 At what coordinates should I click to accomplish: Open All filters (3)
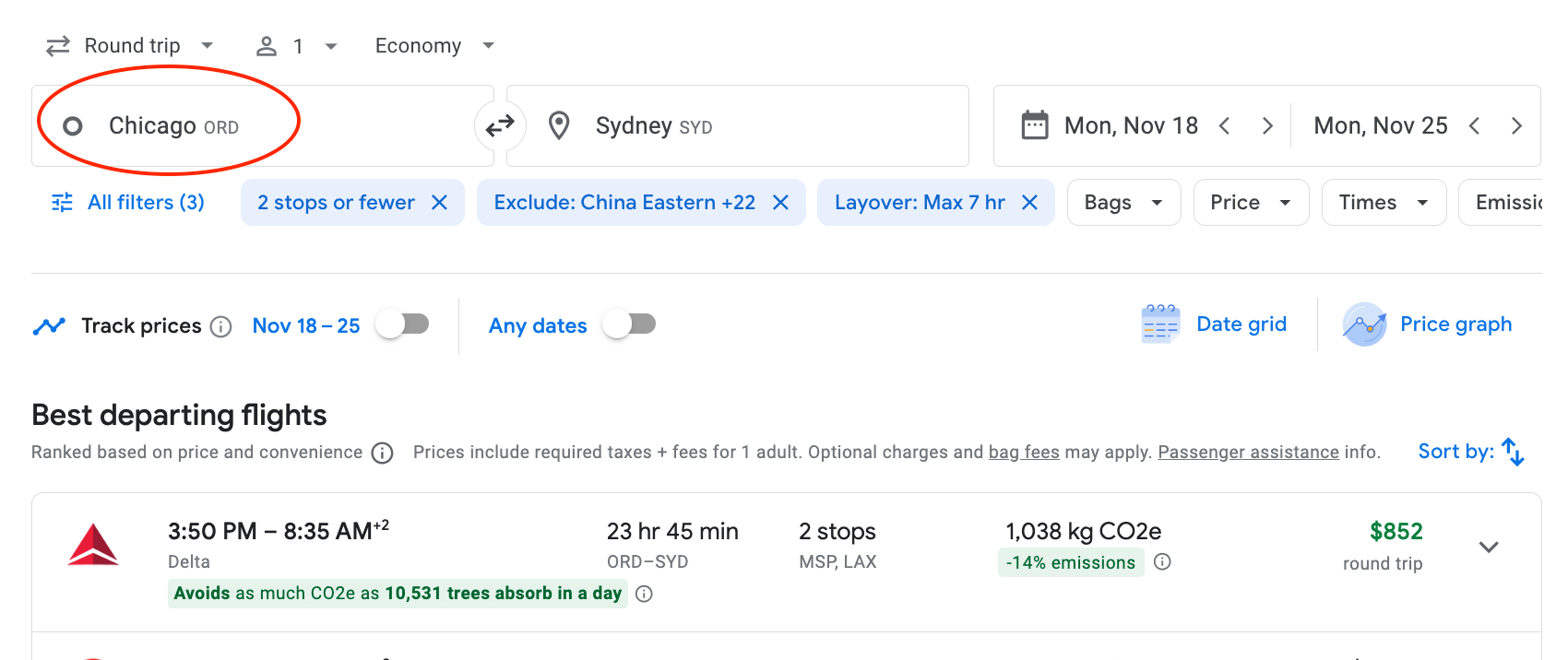click(x=128, y=203)
